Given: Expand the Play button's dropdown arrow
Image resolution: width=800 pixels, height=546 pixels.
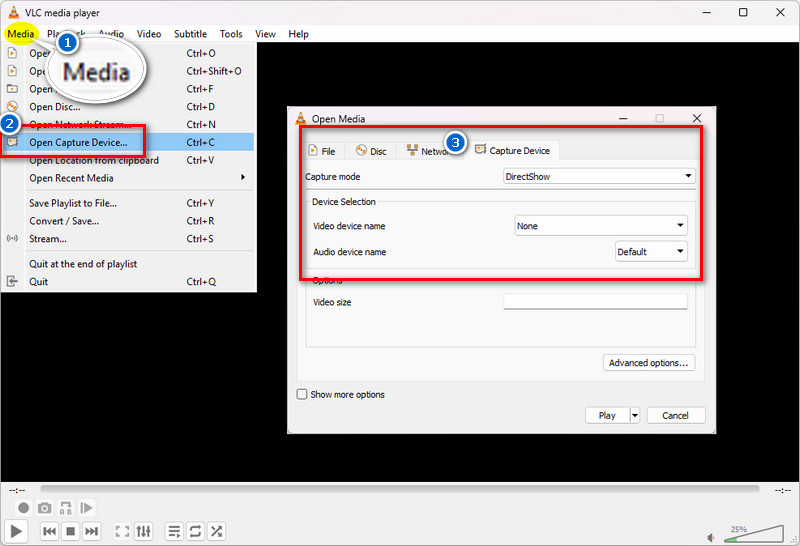Looking at the screenshot, I should pos(635,415).
